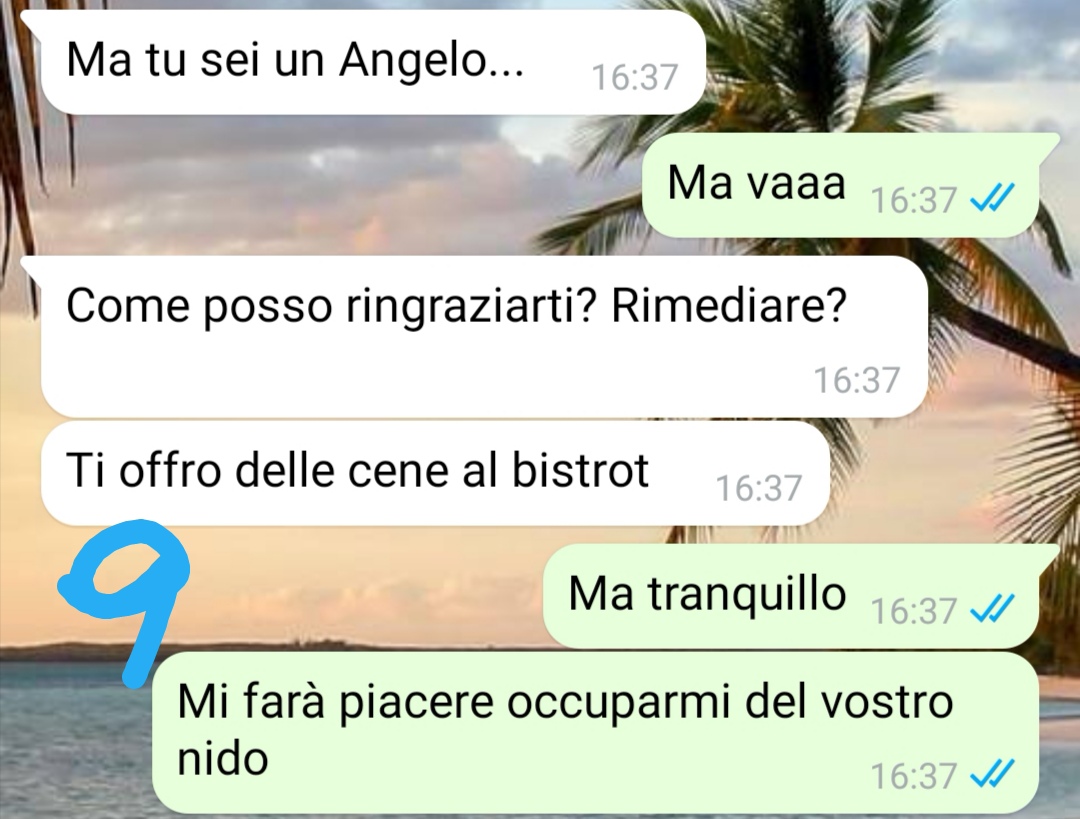
Task: Click the blue double-check icon beside 'Ma tranquillo'
Action: pyautogui.click(x=991, y=609)
